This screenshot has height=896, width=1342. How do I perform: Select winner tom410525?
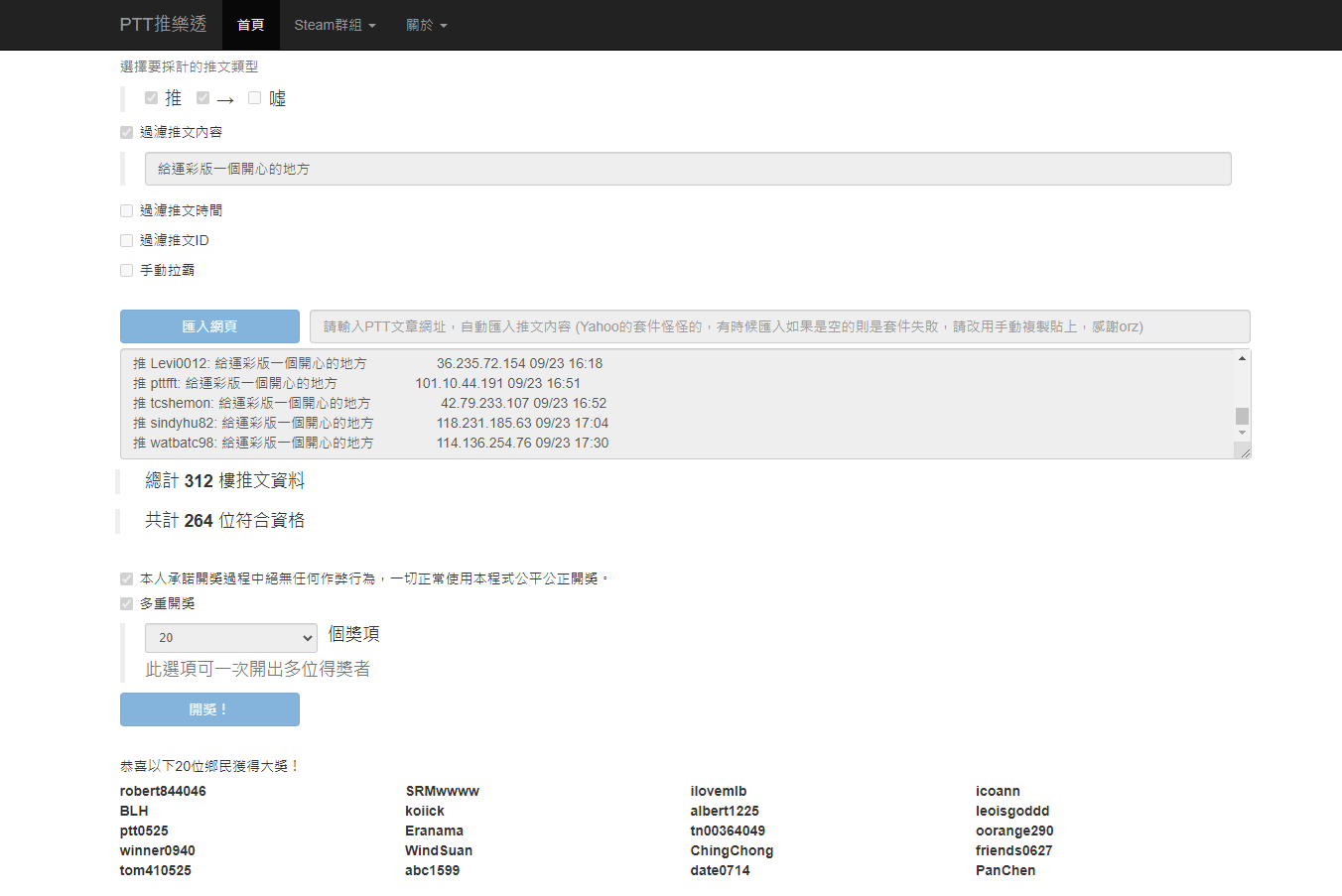[156, 870]
